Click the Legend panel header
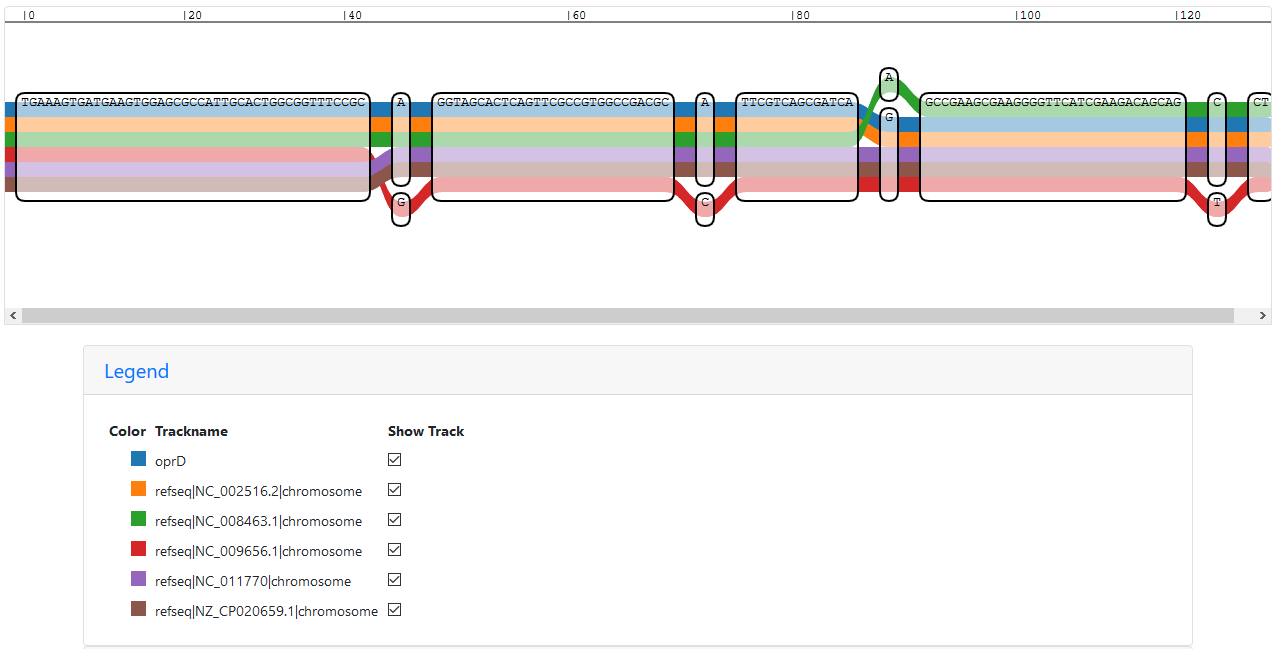This screenshot has height=649, width=1280. click(637, 371)
